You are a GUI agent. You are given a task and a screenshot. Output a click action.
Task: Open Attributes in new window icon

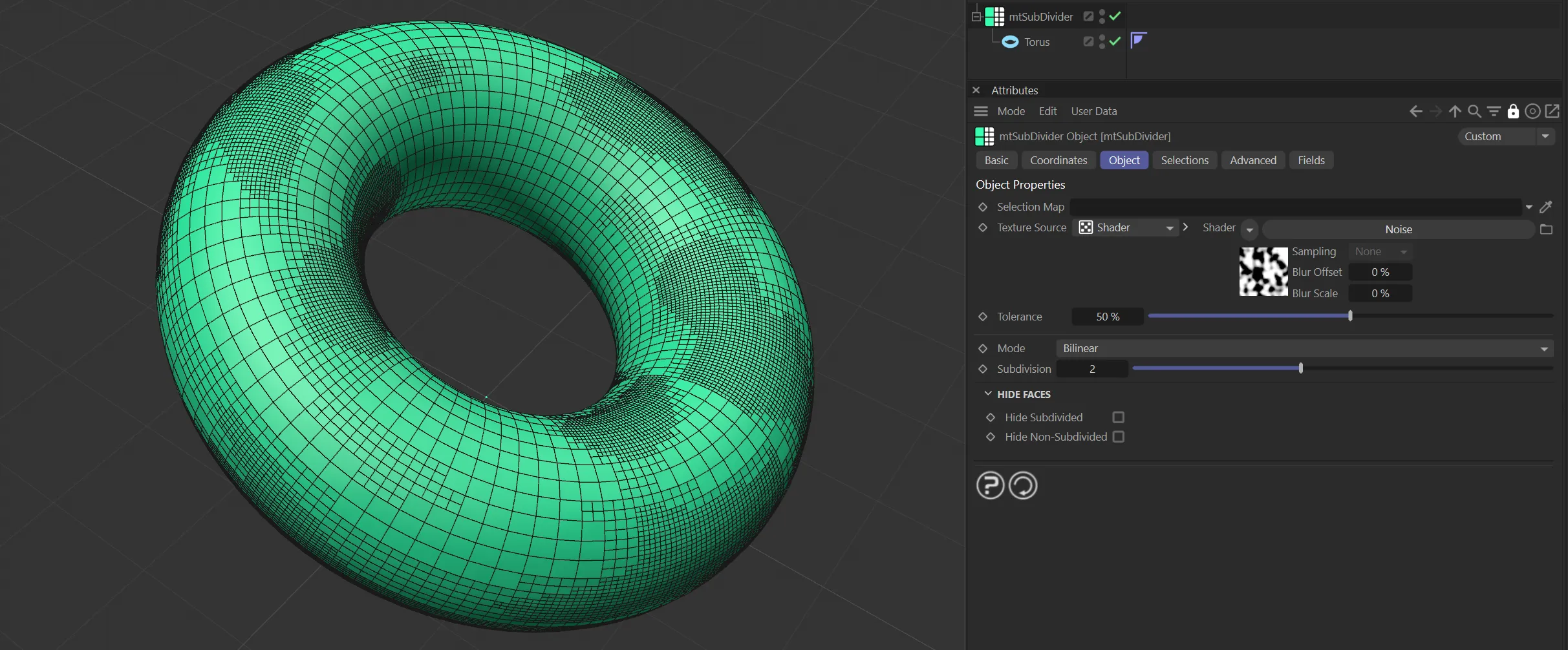1552,111
